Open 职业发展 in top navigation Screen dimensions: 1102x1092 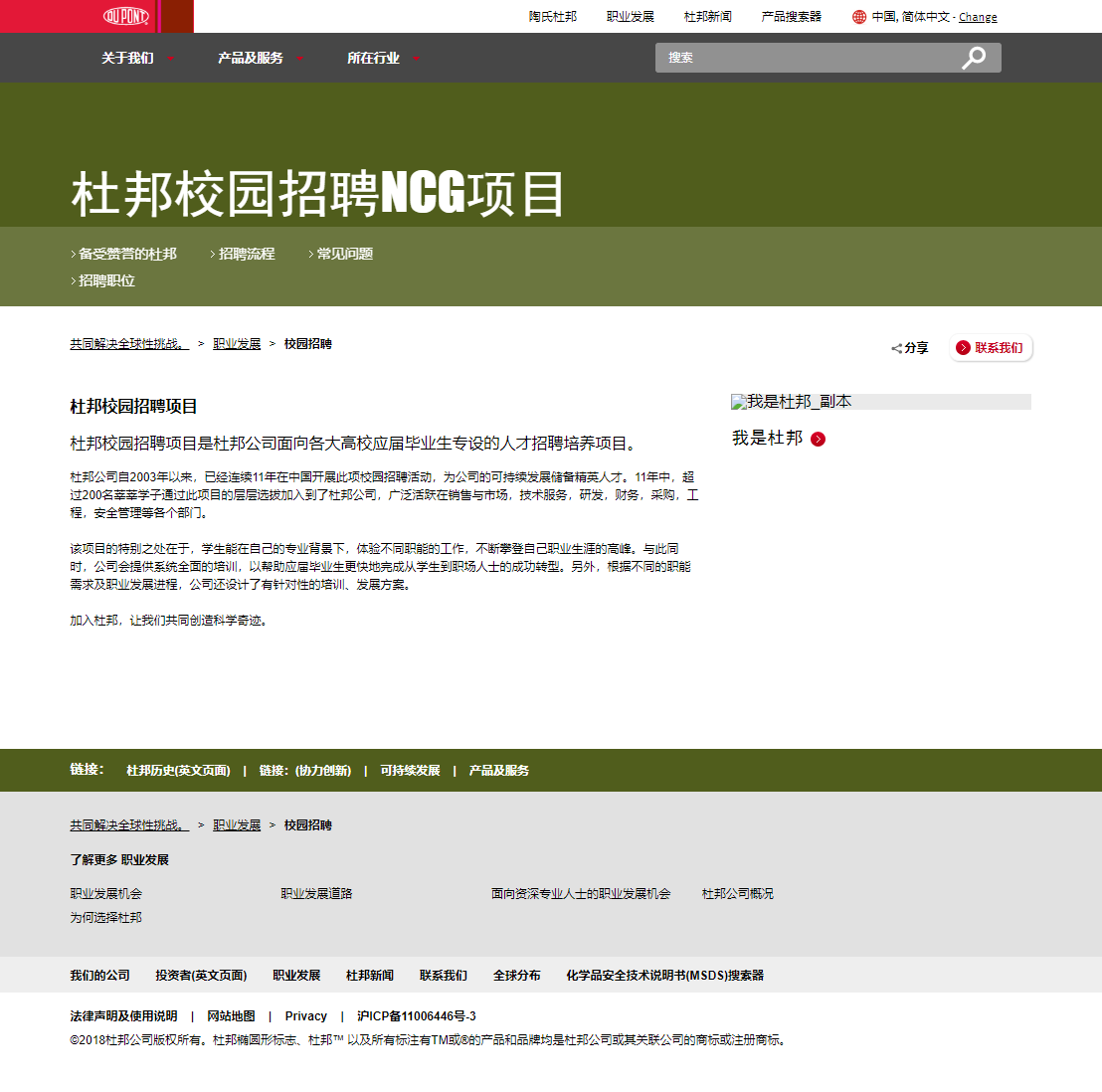pos(630,17)
